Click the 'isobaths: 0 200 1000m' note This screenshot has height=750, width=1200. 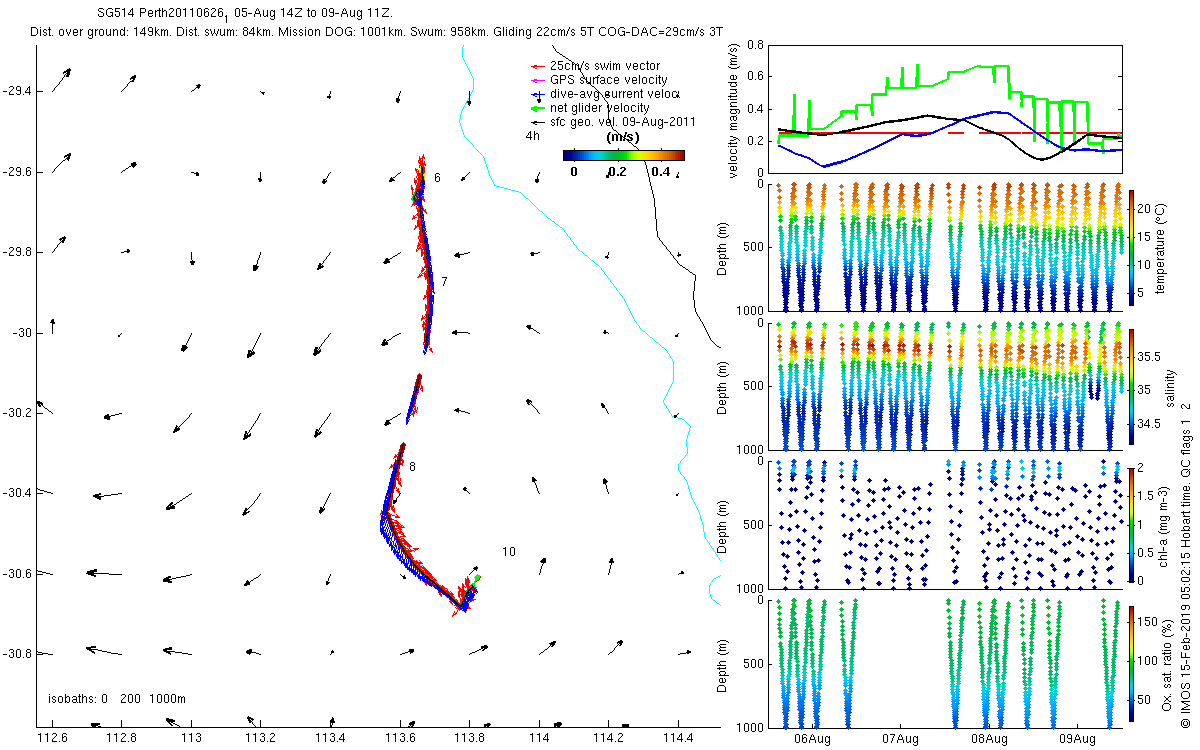click(x=117, y=699)
